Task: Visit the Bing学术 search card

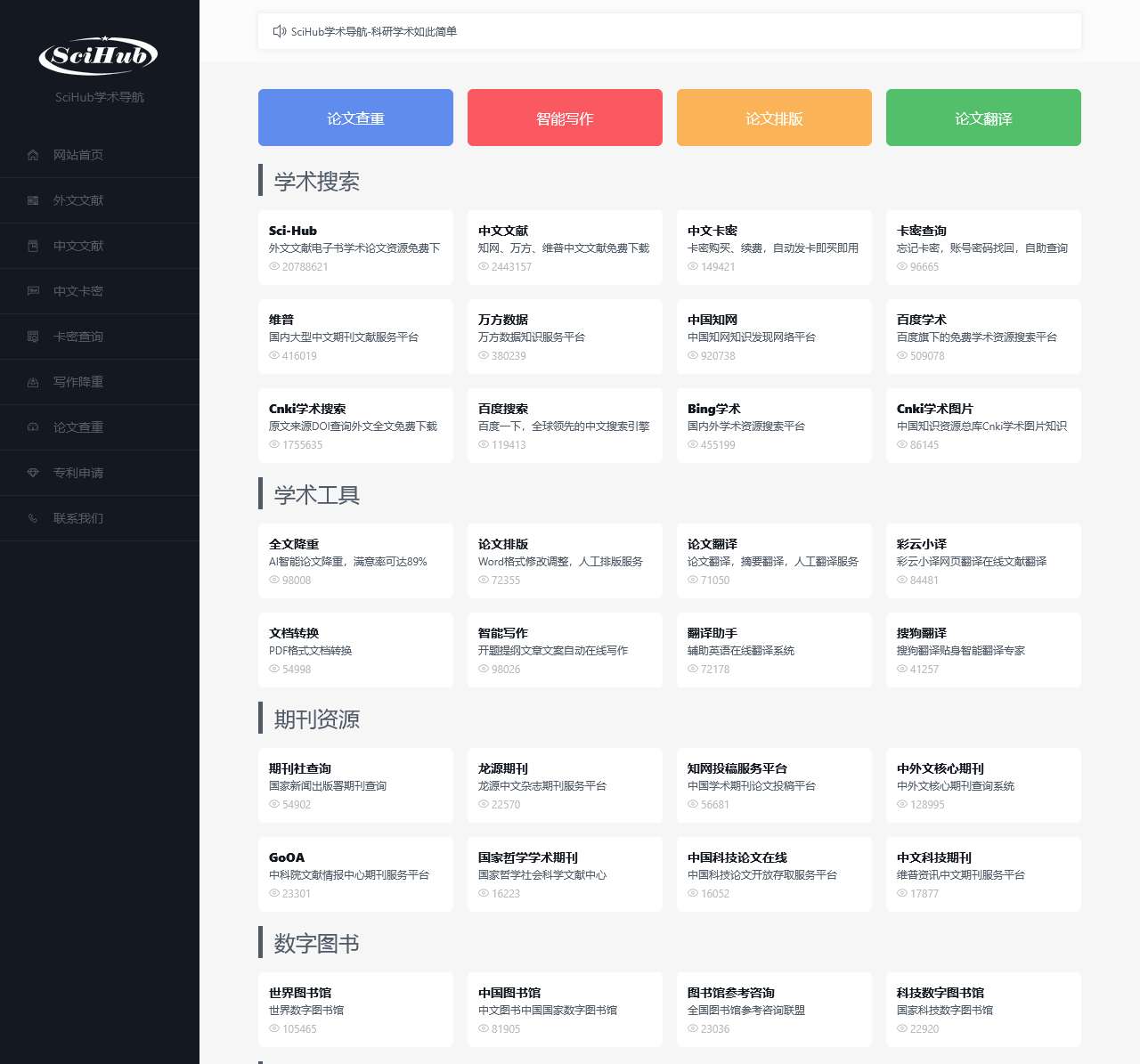Action: pos(774,426)
